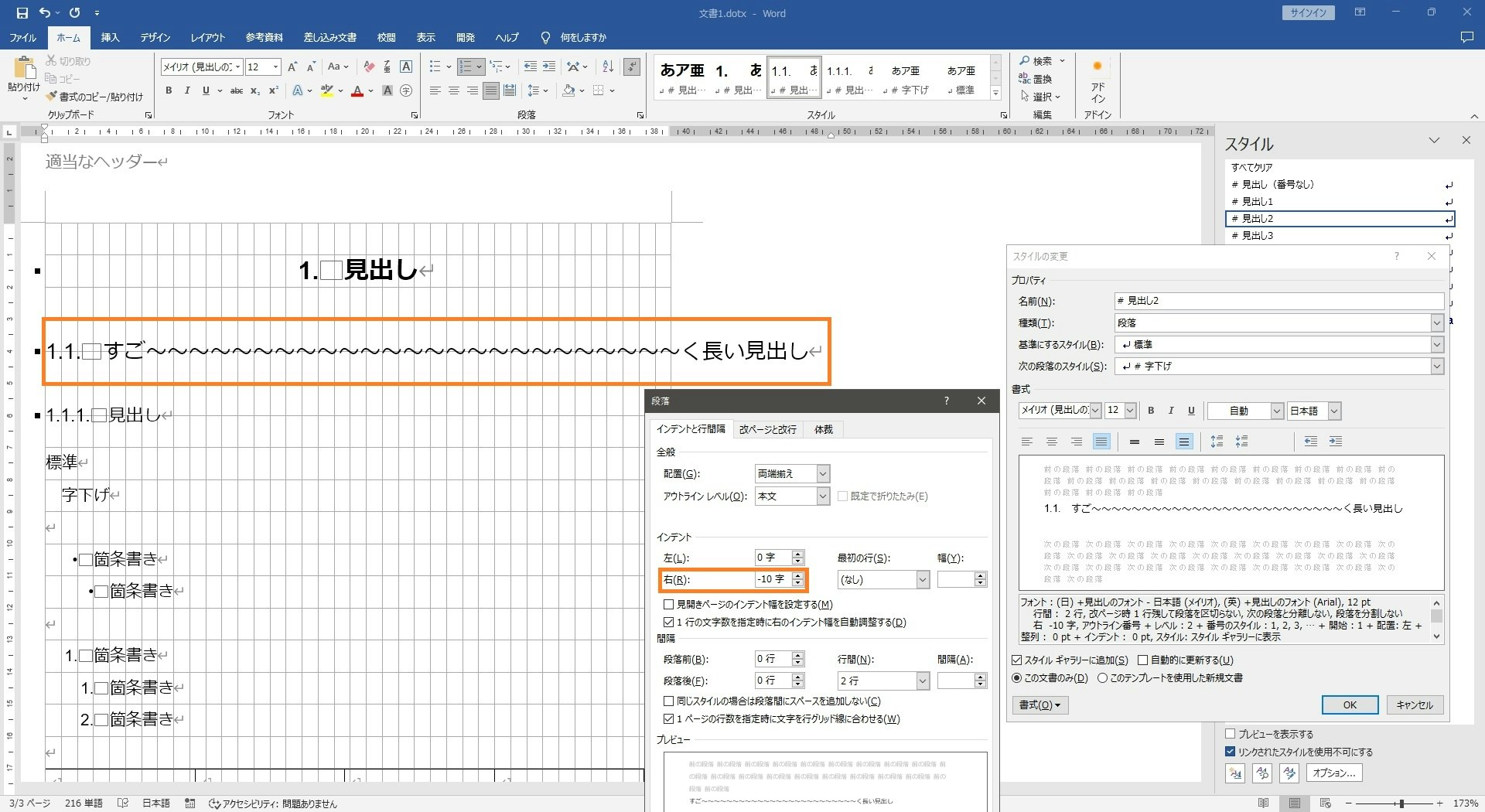The image size is (1485, 812).
Task: Click the increase indent icon in ribbon
Action: click(549, 67)
